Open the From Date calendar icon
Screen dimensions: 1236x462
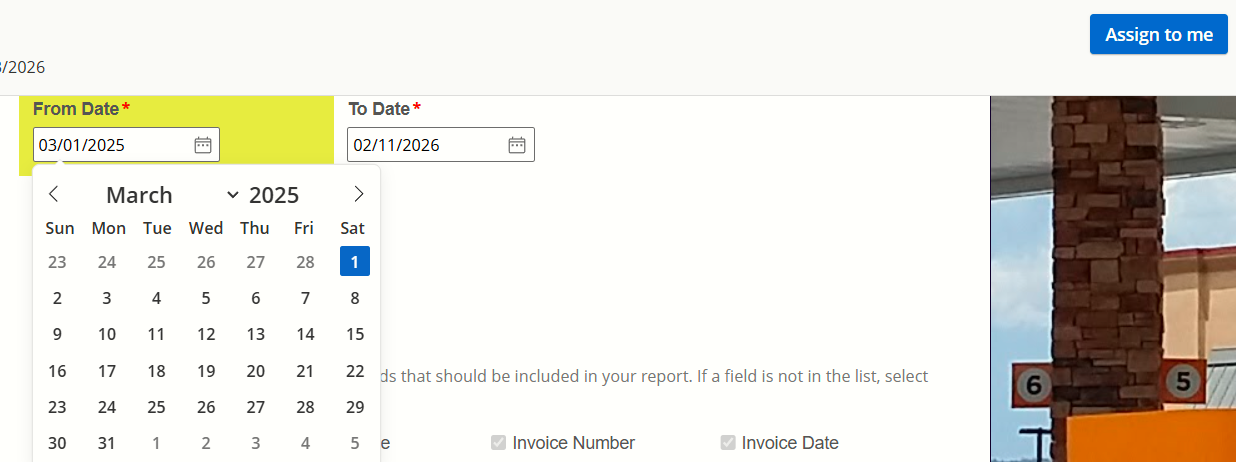(203, 145)
